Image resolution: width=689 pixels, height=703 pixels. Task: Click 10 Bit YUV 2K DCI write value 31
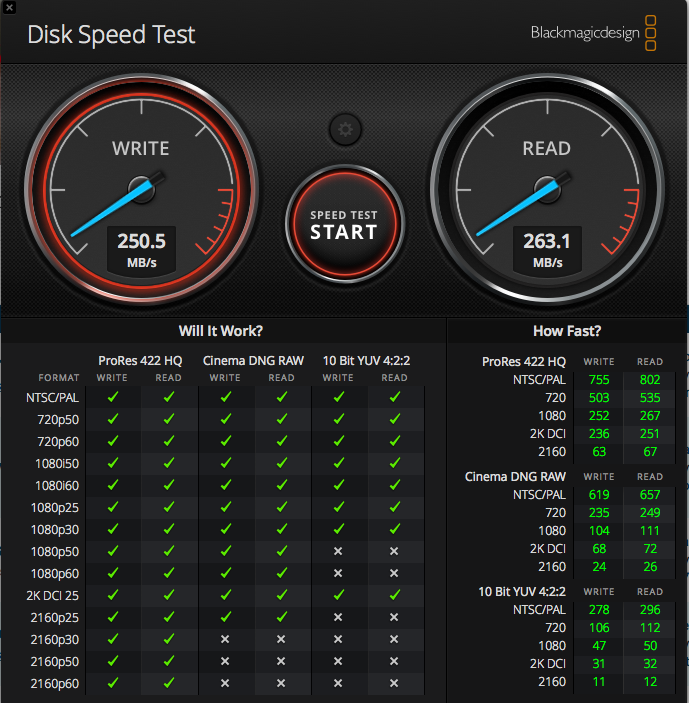pos(599,663)
